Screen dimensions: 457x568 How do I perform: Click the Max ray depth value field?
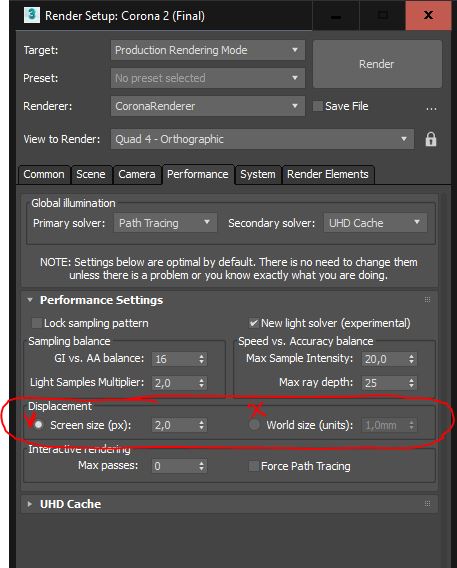click(384, 383)
